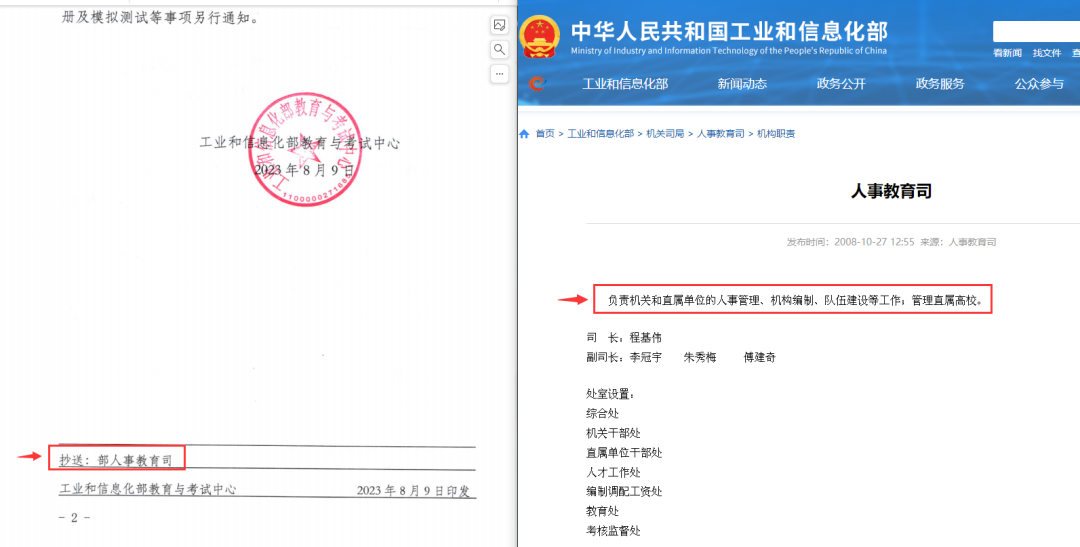Click the deputy director name 朱秀梅
Image resolution: width=1080 pixels, height=547 pixels.
coord(700,358)
